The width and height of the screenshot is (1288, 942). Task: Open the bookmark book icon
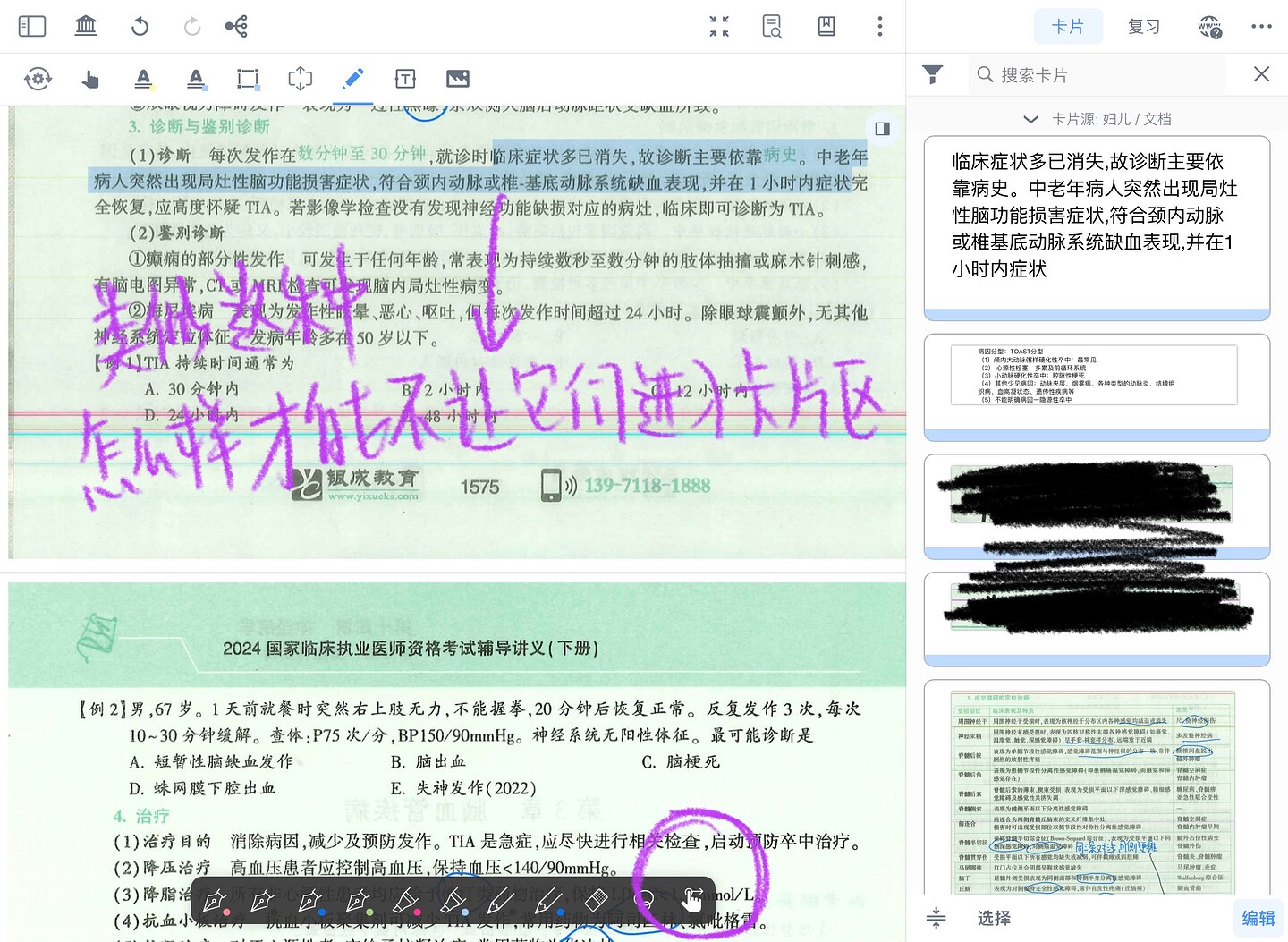point(826,26)
